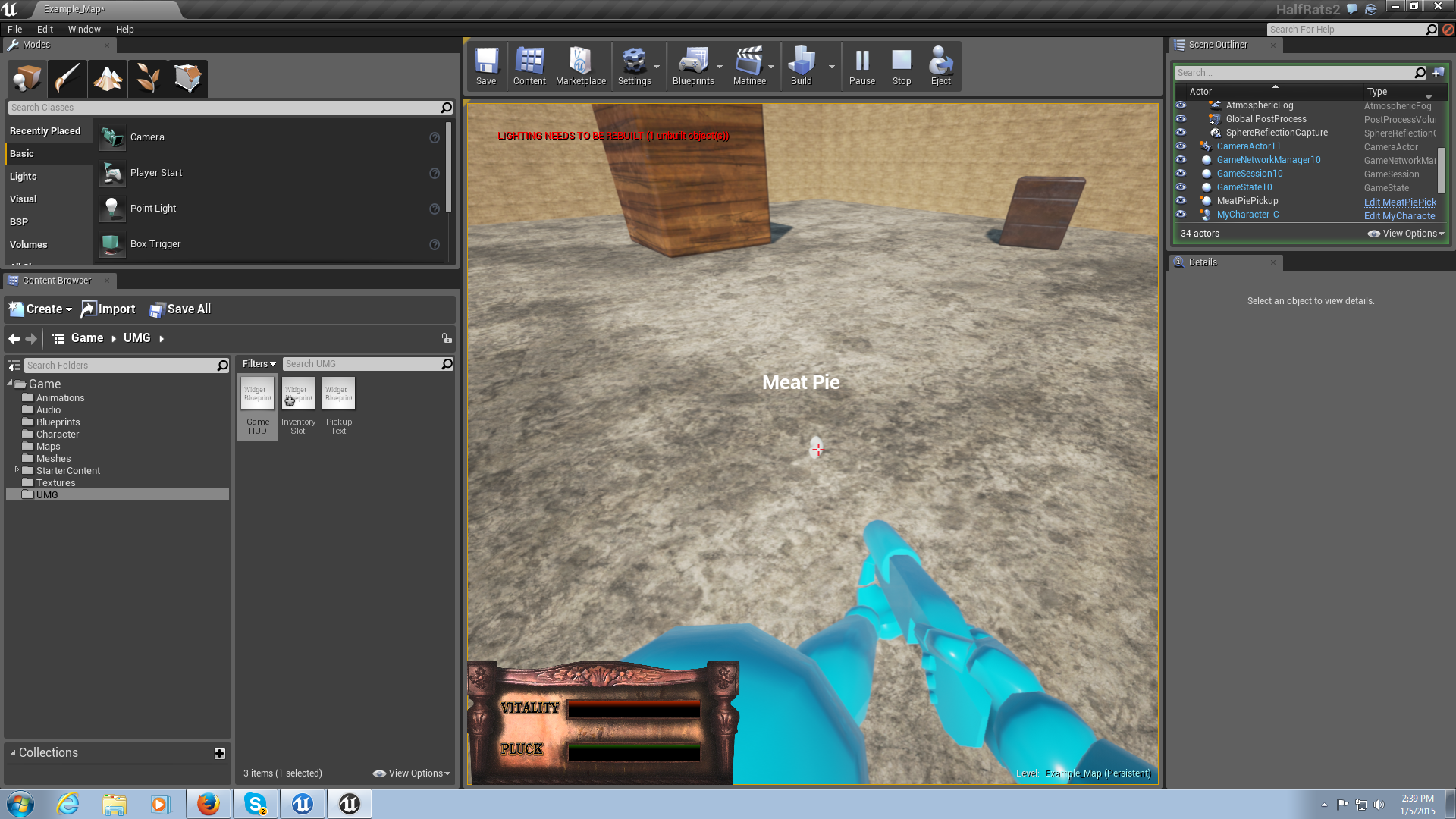Eject from the player controller
Viewport: 1456px width, 819px height.
point(940,66)
